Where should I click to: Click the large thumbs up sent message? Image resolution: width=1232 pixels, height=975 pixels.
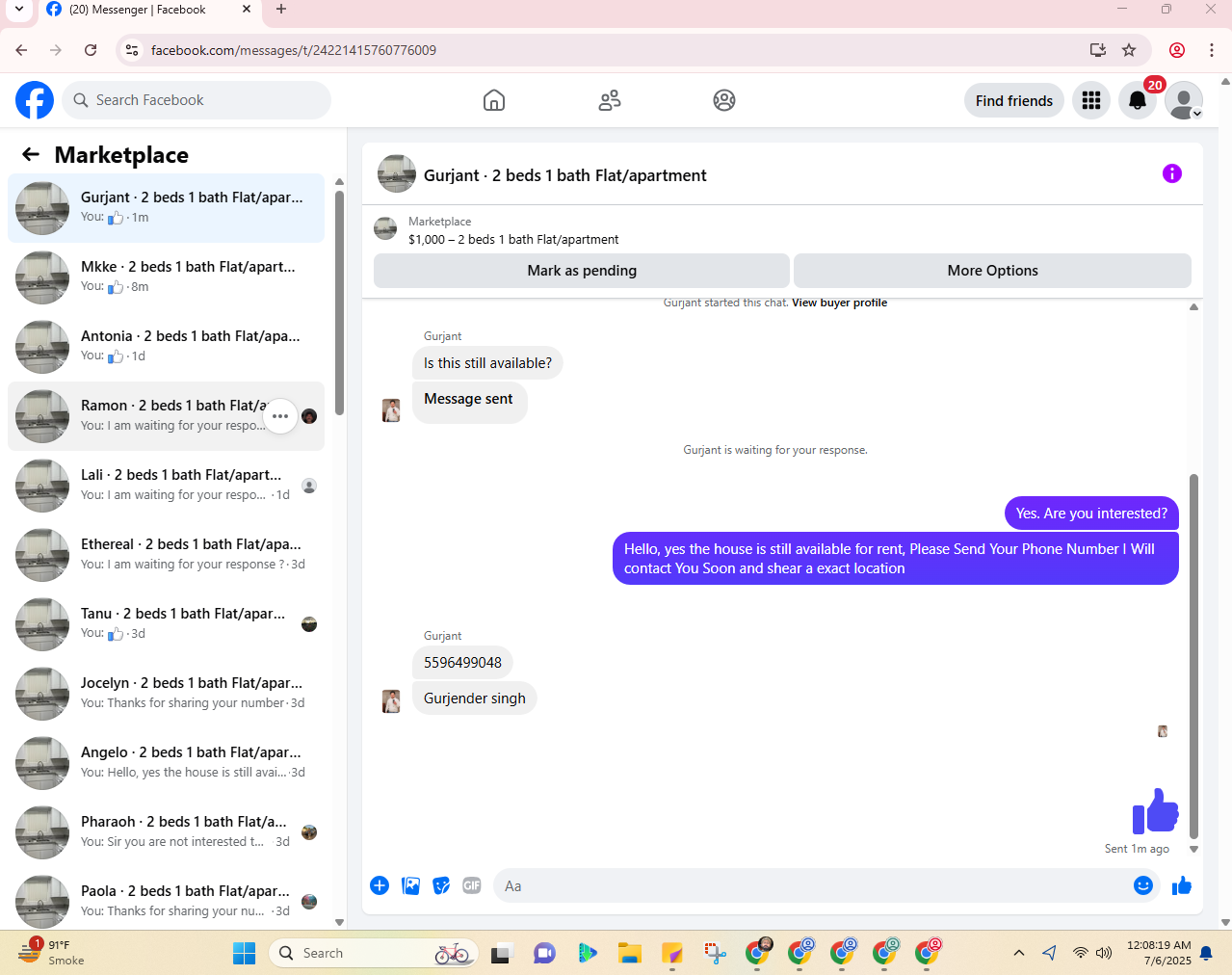coord(1155,810)
